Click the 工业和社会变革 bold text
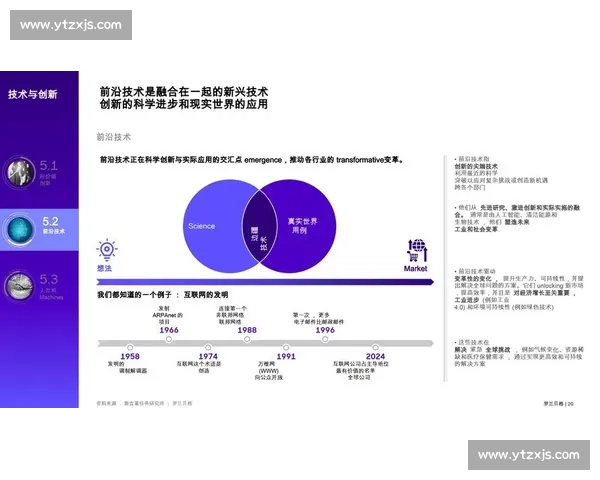 (x=476, y=229)
